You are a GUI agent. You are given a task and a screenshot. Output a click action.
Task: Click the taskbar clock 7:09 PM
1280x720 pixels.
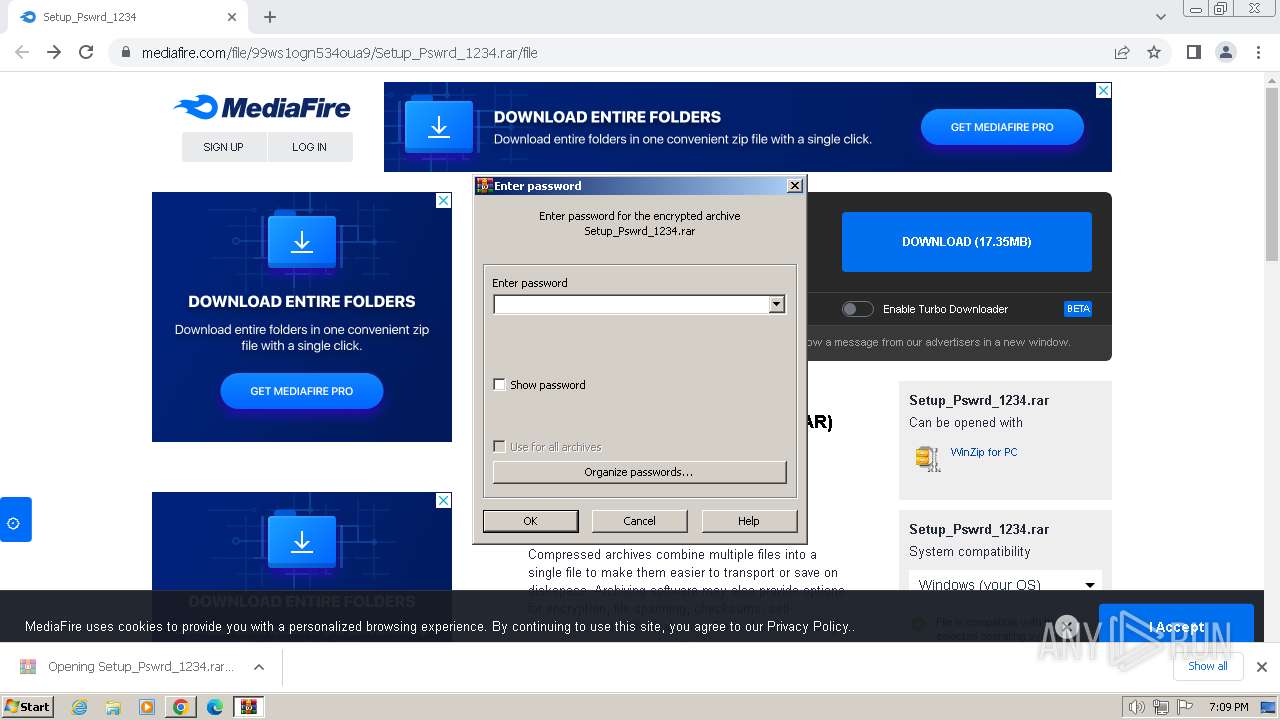(x=1228, y=707)
